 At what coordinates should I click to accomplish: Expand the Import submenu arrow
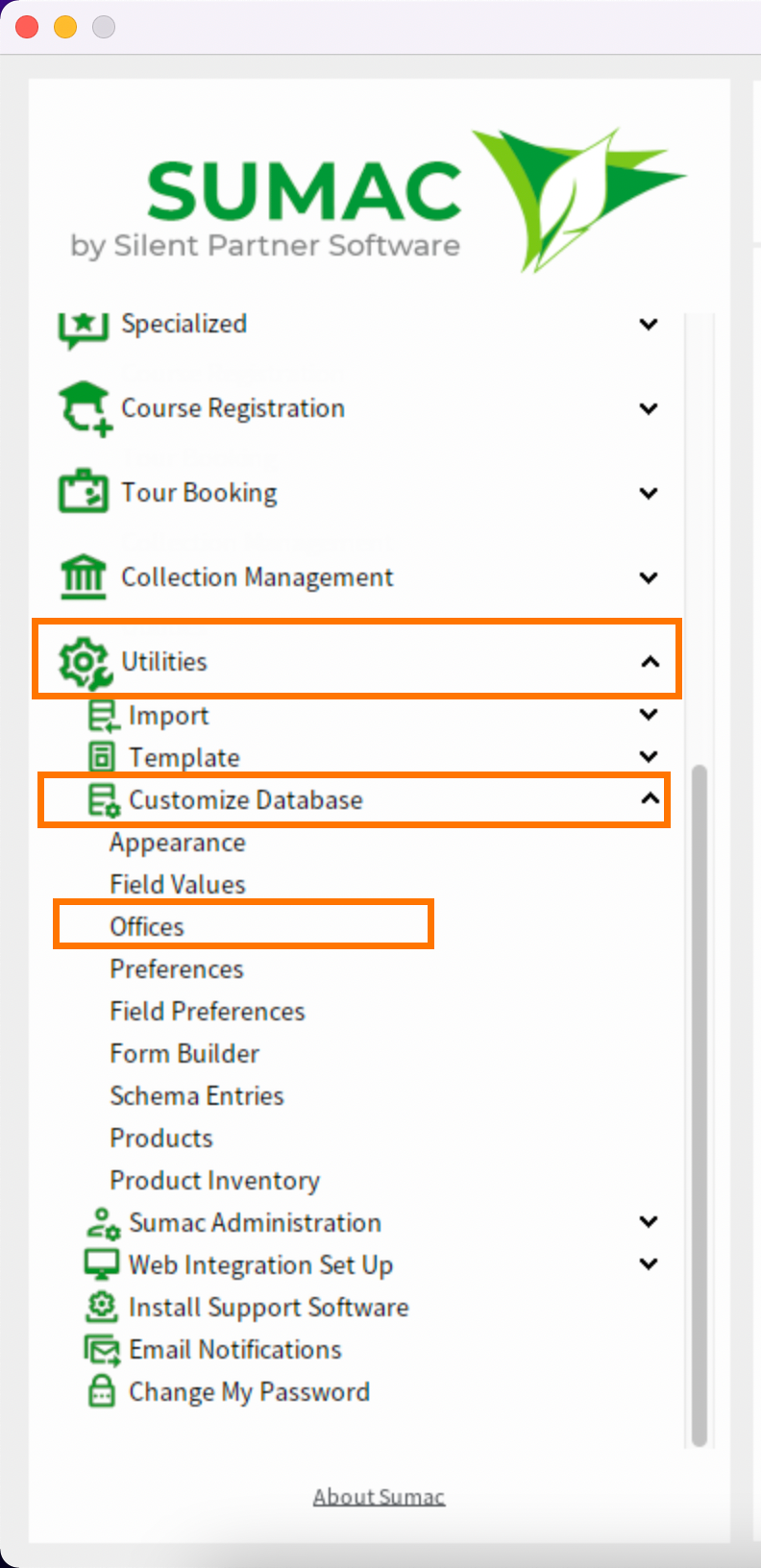pos(650,715)
